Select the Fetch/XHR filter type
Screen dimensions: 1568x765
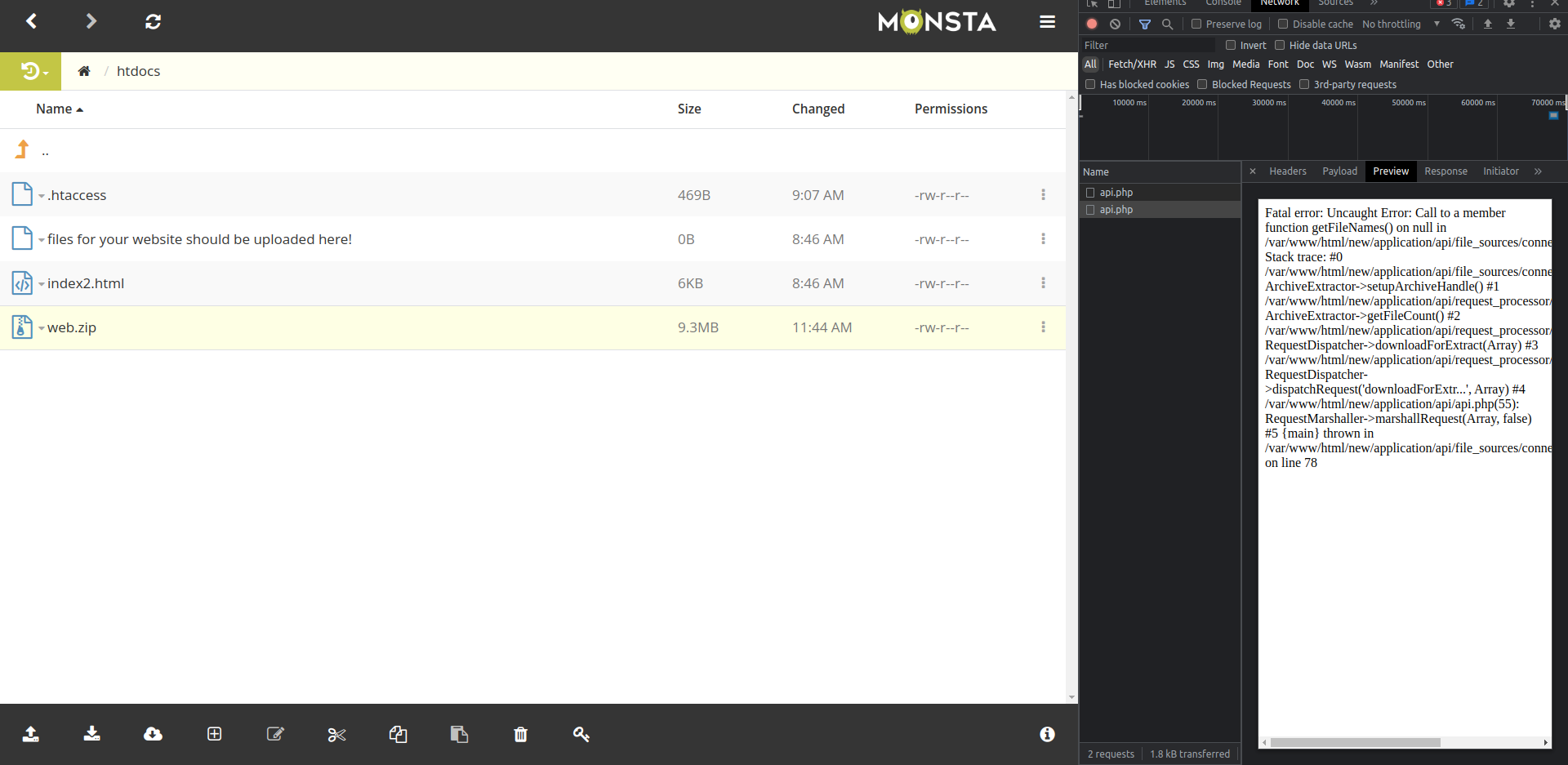pyautogui.click(x=1132, y=64)
